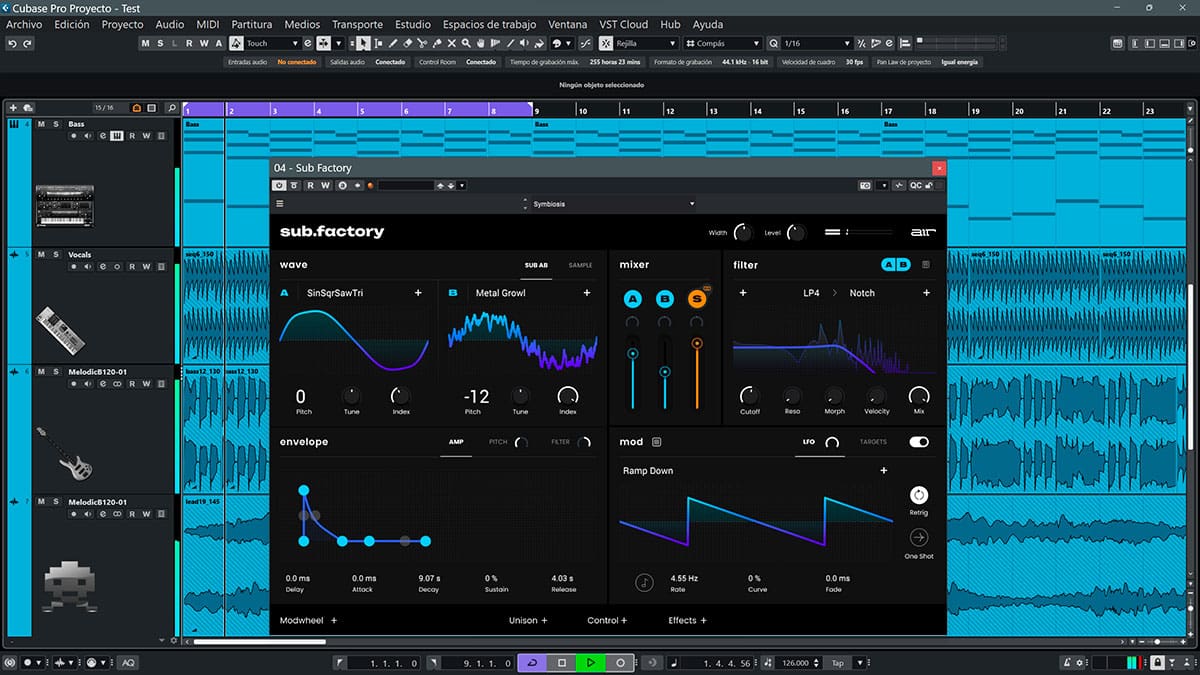Click the redo arrow in the toolbar
This screenshot has width=1200, height=675.
pos(27,43)
